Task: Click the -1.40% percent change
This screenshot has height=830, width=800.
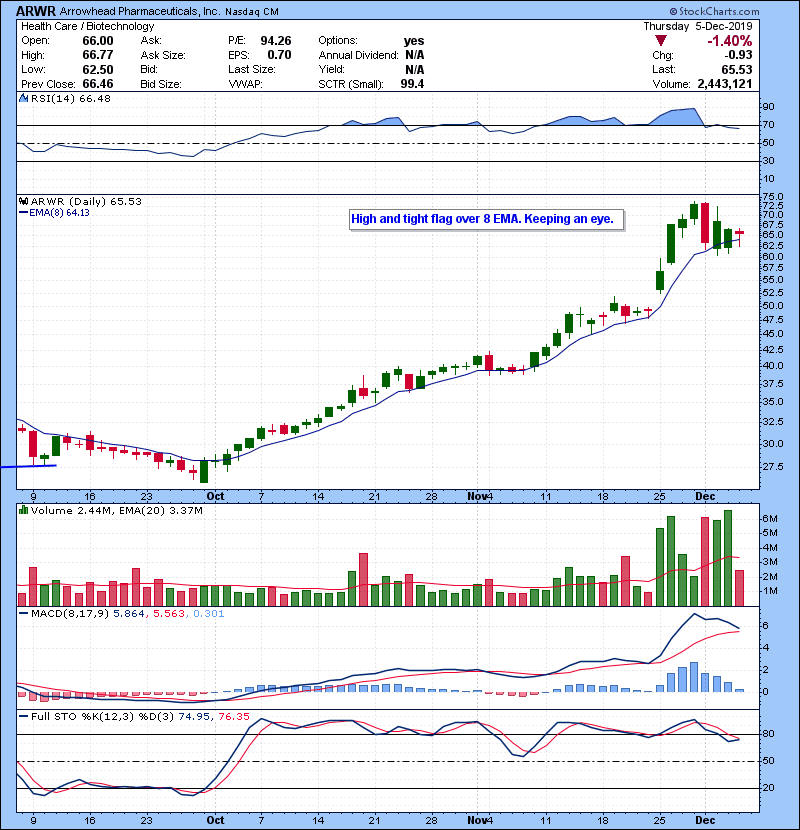Action: 730,41
